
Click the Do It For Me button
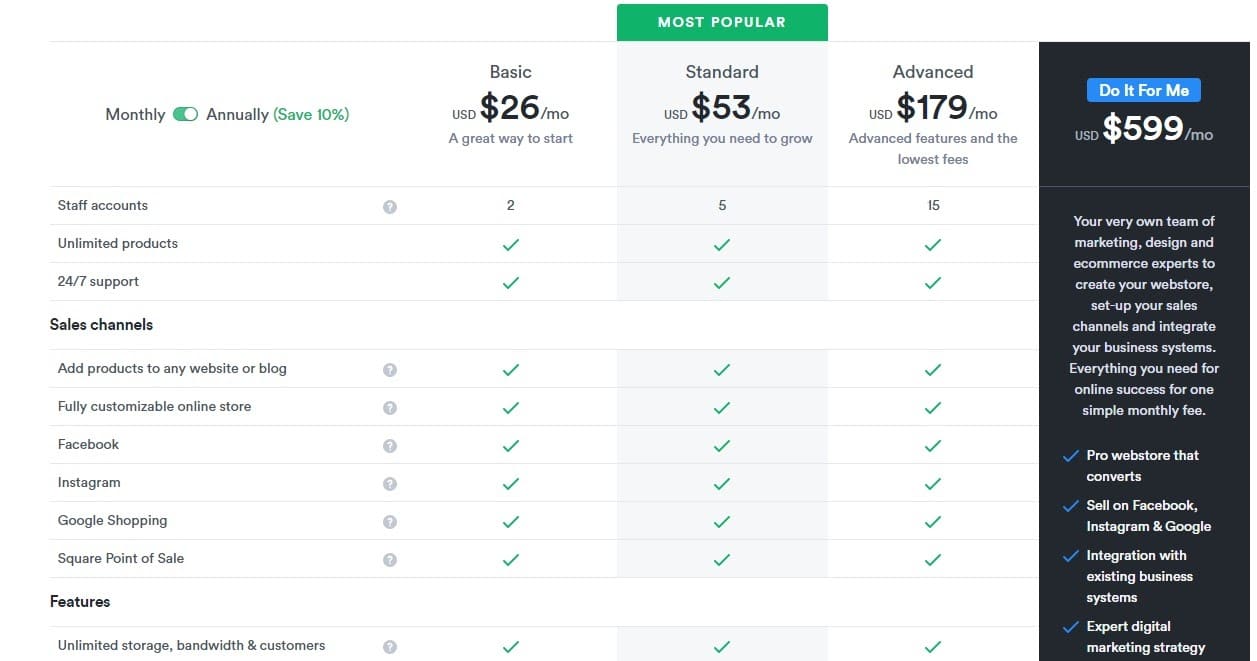1143,89
